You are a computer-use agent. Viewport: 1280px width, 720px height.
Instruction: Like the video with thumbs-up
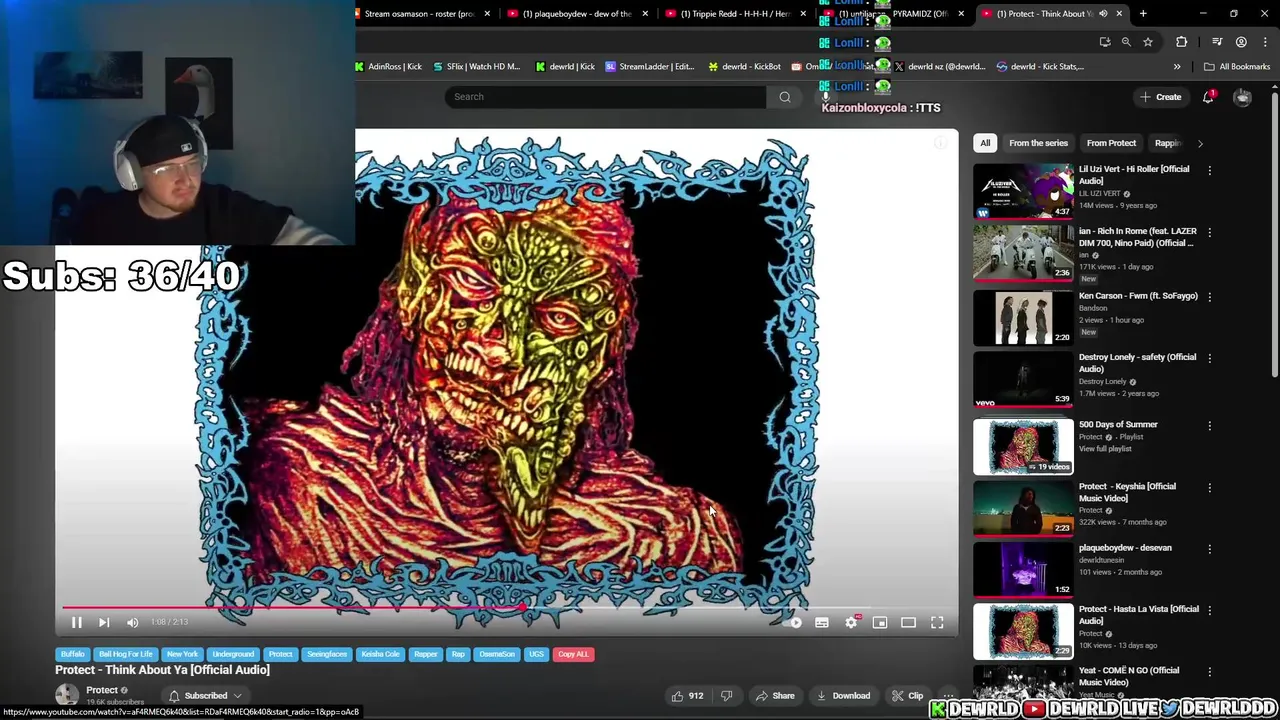688,696
